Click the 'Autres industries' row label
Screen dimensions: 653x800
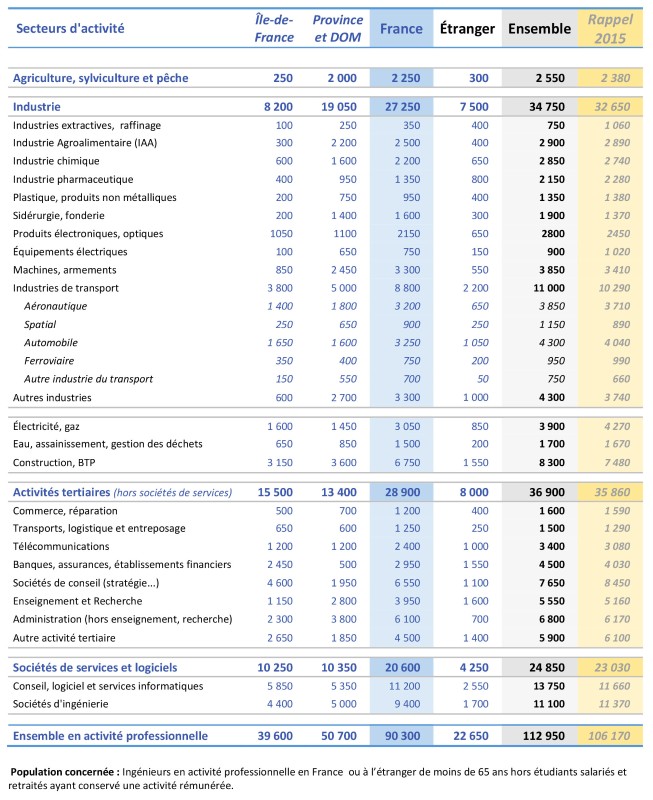click(x=52, y=397)
